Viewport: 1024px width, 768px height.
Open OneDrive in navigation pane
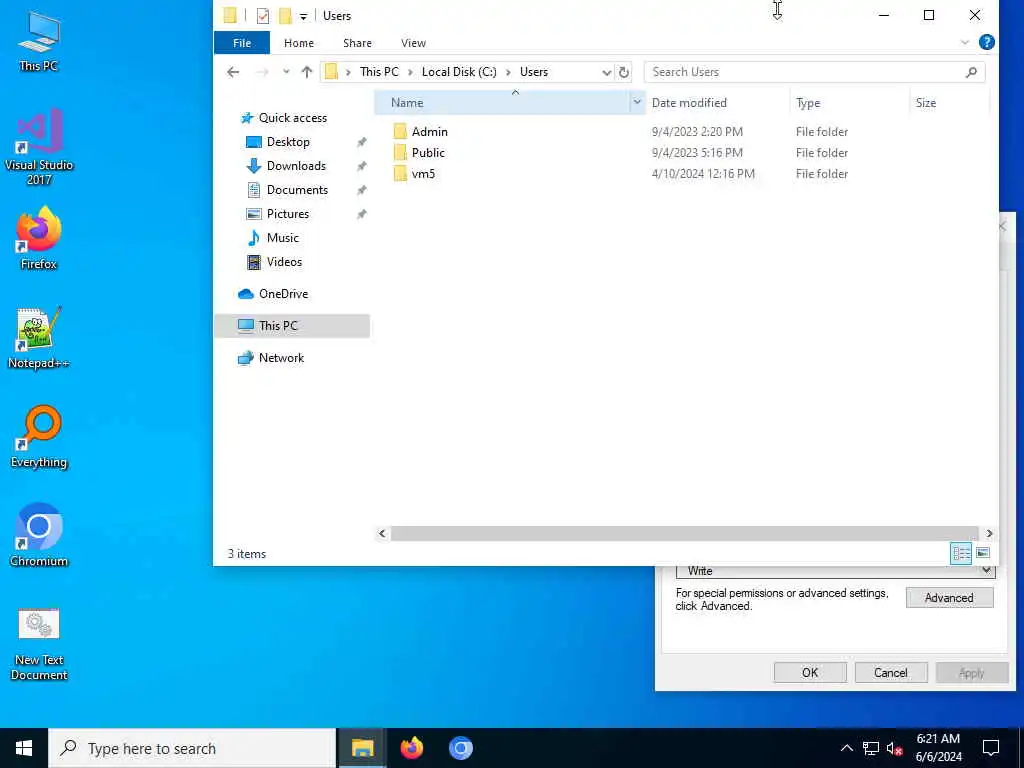pos(283,294)
